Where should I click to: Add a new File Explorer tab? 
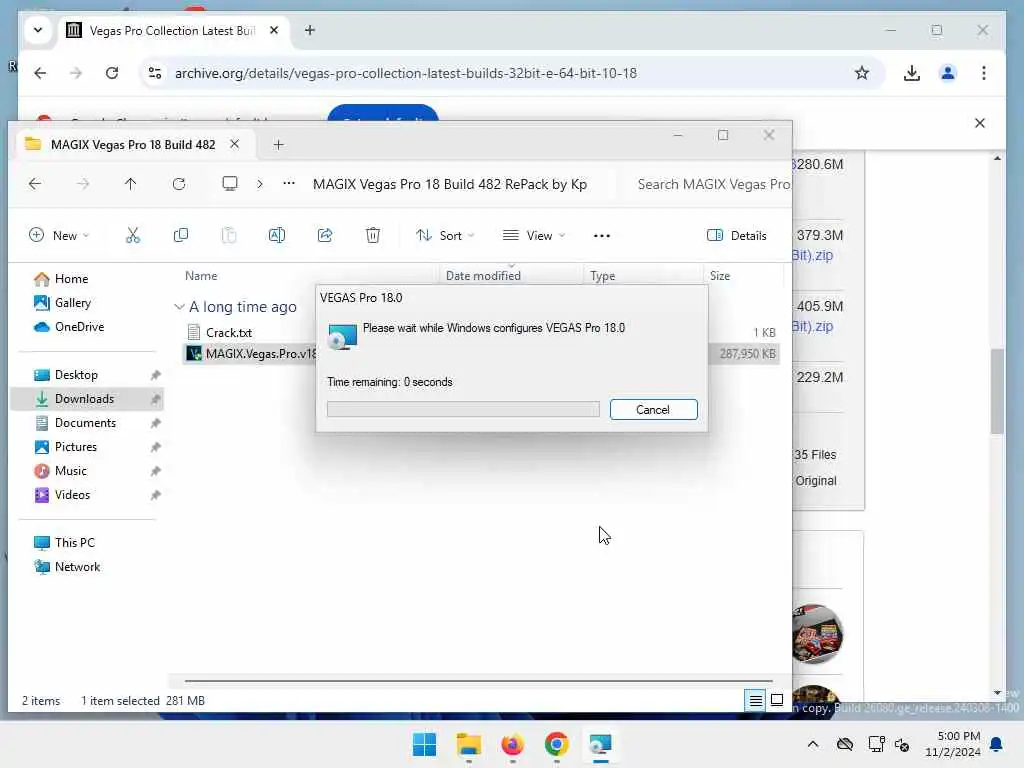click(x=278, y=145)
